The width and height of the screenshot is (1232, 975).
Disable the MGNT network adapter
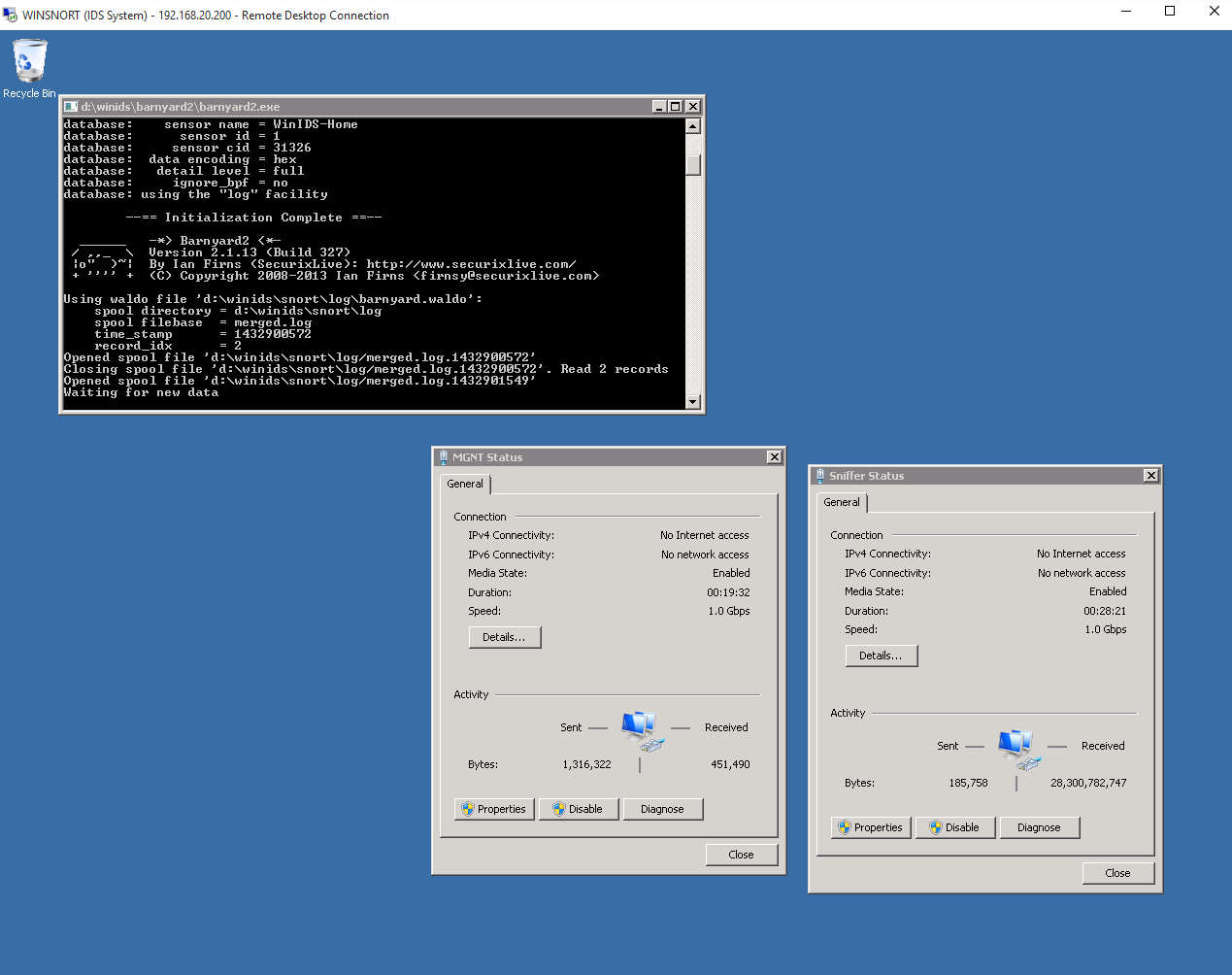(x=578, y=809)
